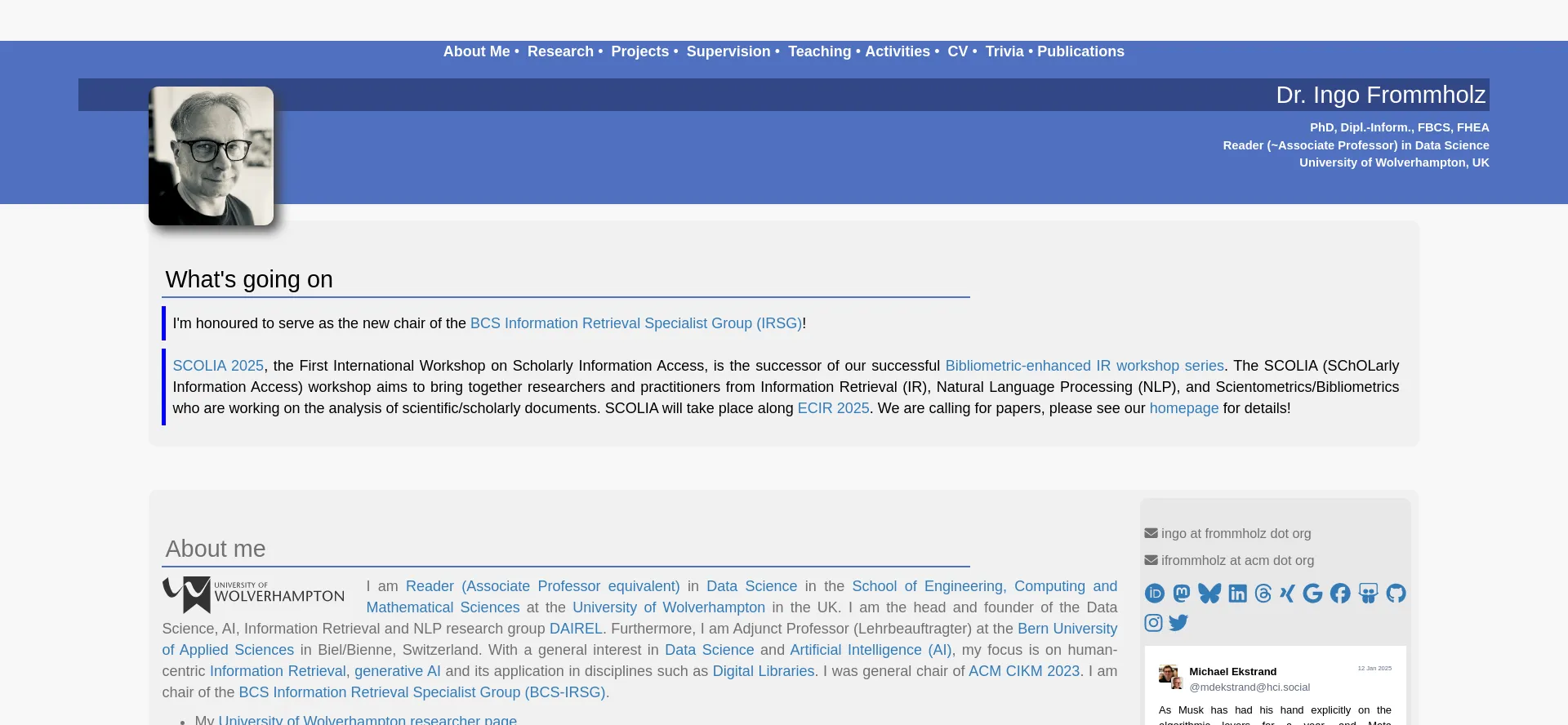1568x725 pixels.
Task: Open the DAIREL research group link
Action: click(x=576, y=629)
